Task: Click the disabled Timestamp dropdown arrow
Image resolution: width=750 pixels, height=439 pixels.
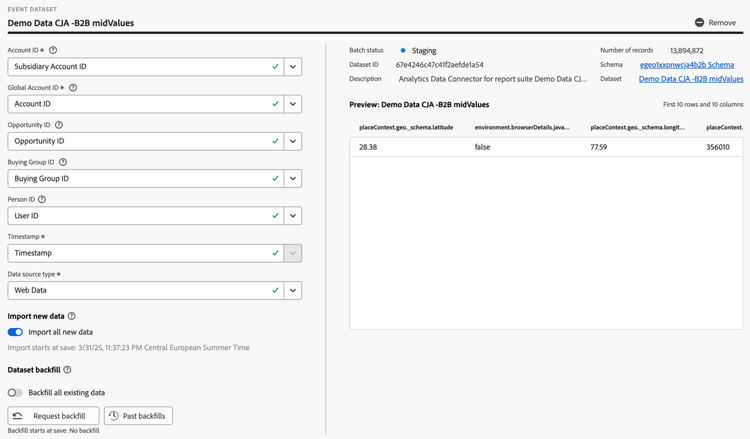Action: (293, 253)
